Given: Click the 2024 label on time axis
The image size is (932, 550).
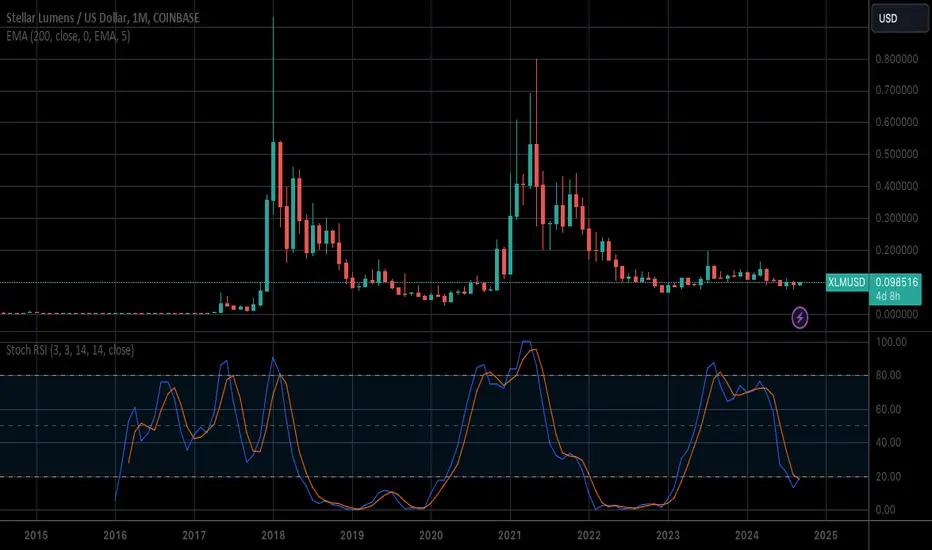Looking at the screenshot, I should click(747, 535).
